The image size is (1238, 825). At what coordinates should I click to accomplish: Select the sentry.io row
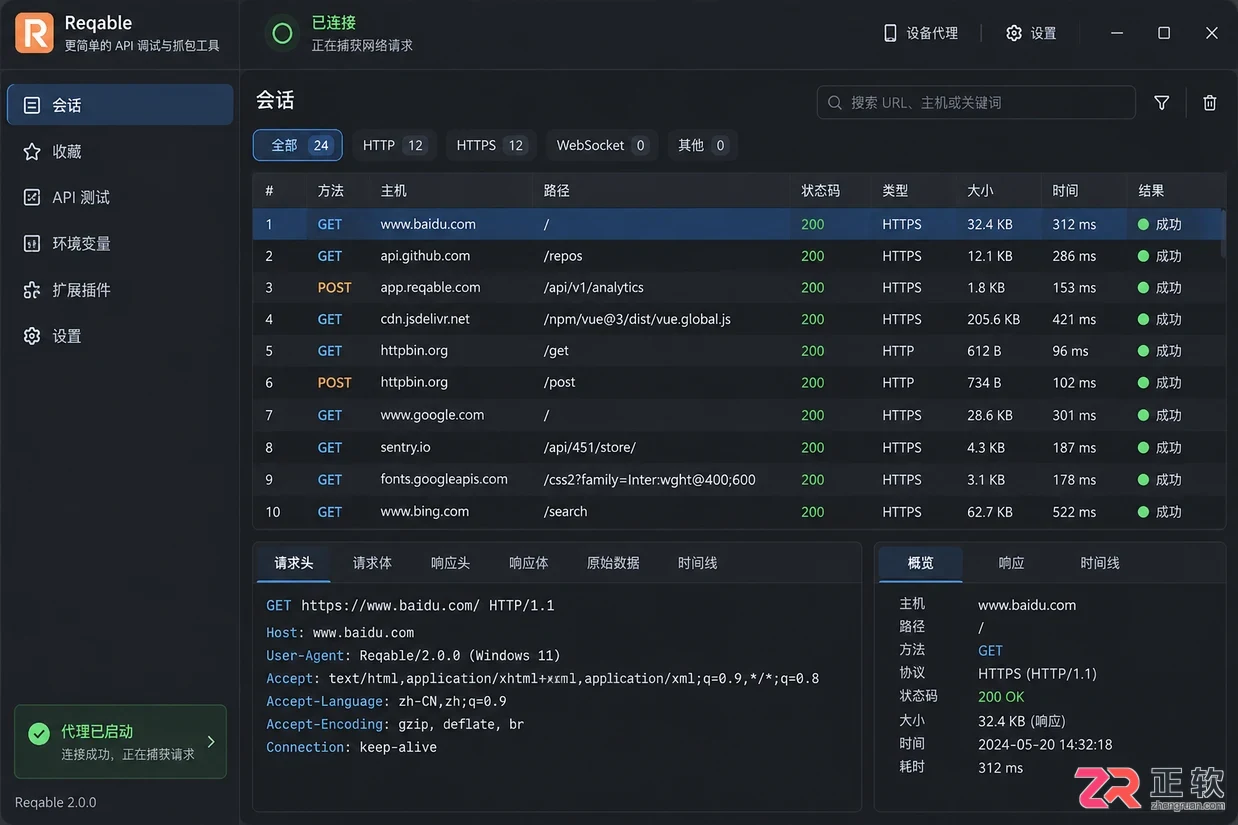click(738, 447)
